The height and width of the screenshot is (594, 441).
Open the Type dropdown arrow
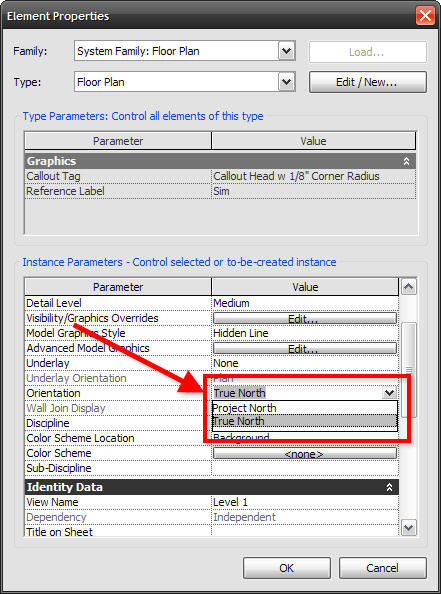coord(286,82)
